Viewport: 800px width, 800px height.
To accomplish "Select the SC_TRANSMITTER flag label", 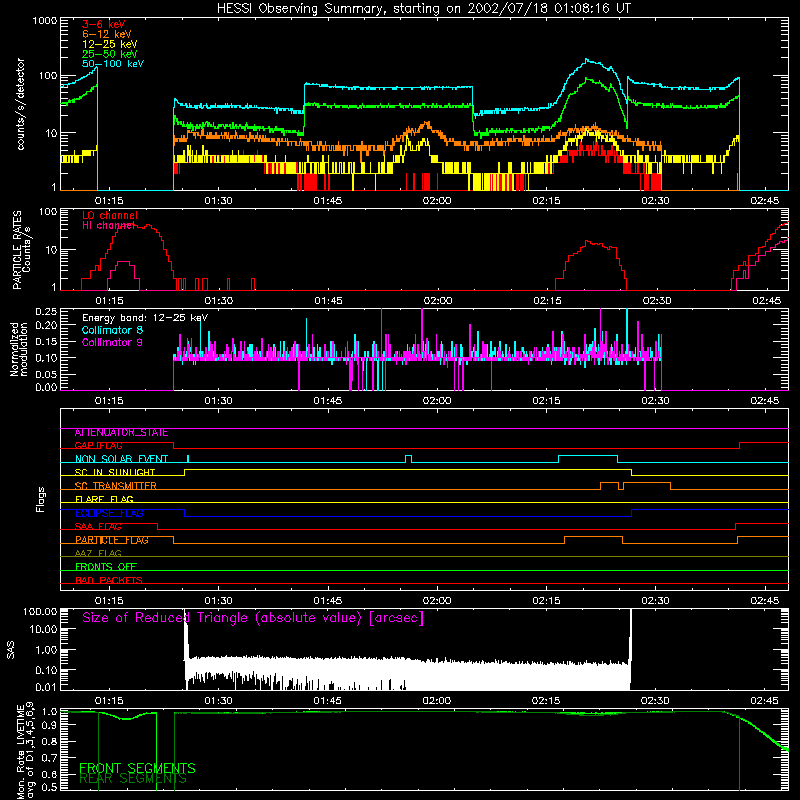I will (116, 486).
